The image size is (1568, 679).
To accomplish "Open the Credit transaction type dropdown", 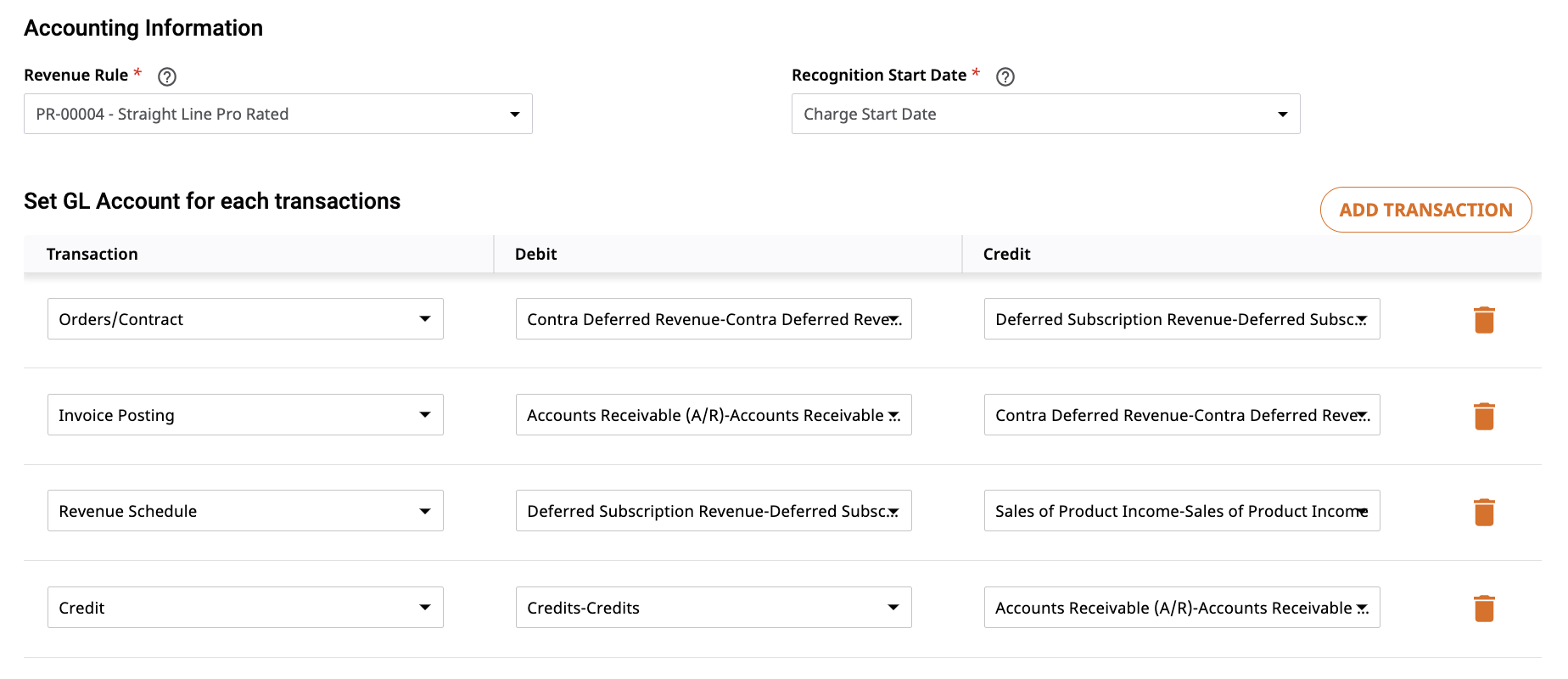I will (x=245, y=608).
